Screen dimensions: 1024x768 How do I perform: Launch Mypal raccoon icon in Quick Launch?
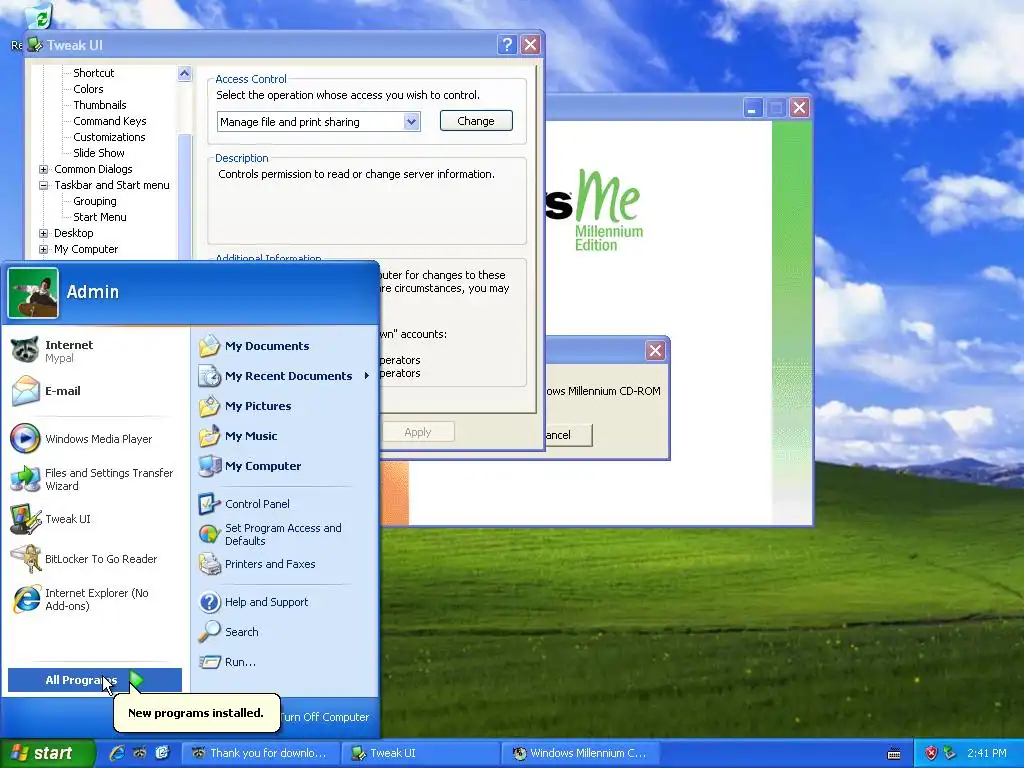point(140,754)
